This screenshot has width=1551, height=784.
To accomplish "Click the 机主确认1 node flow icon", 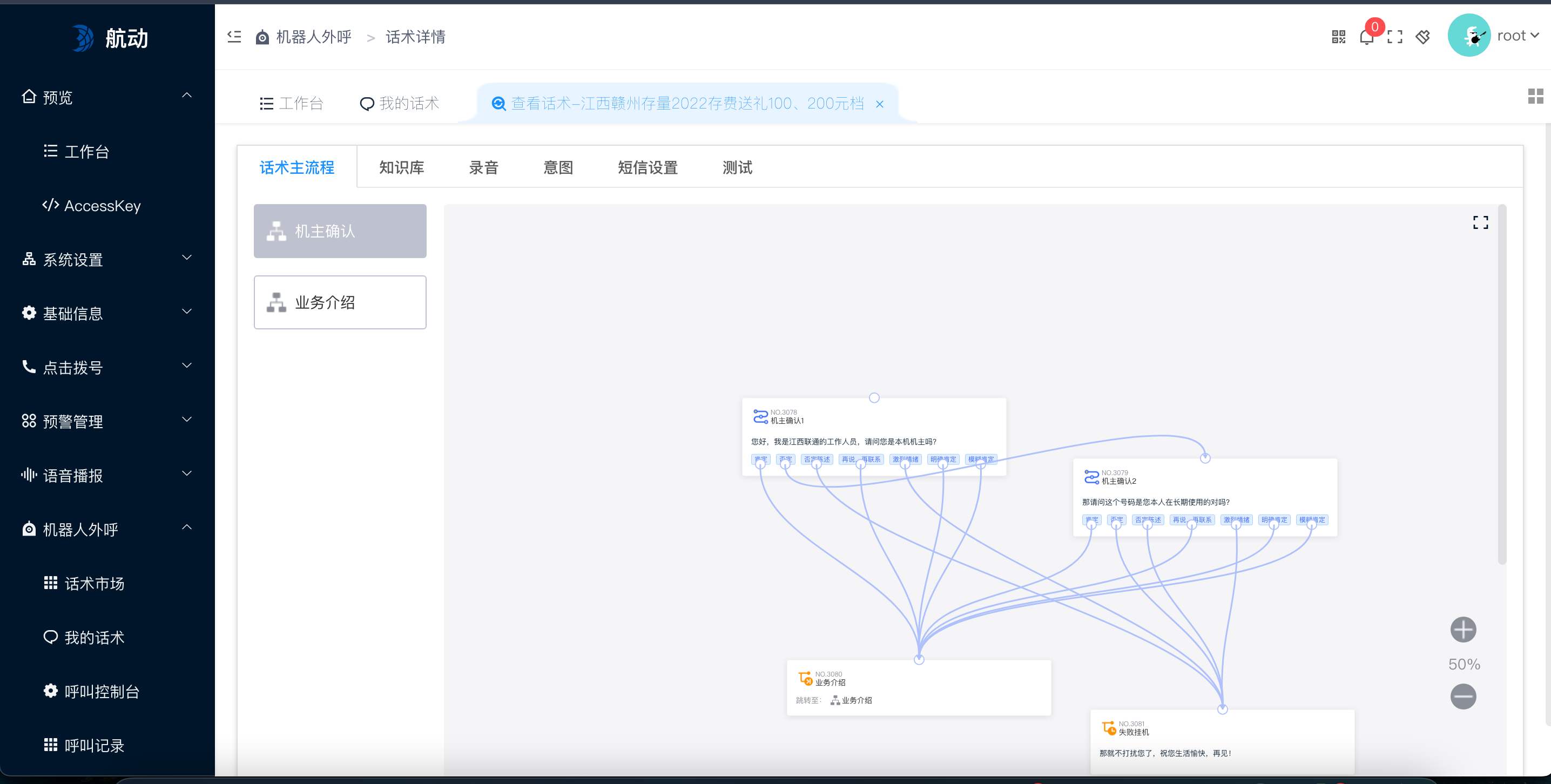I will tap(760, 416).
